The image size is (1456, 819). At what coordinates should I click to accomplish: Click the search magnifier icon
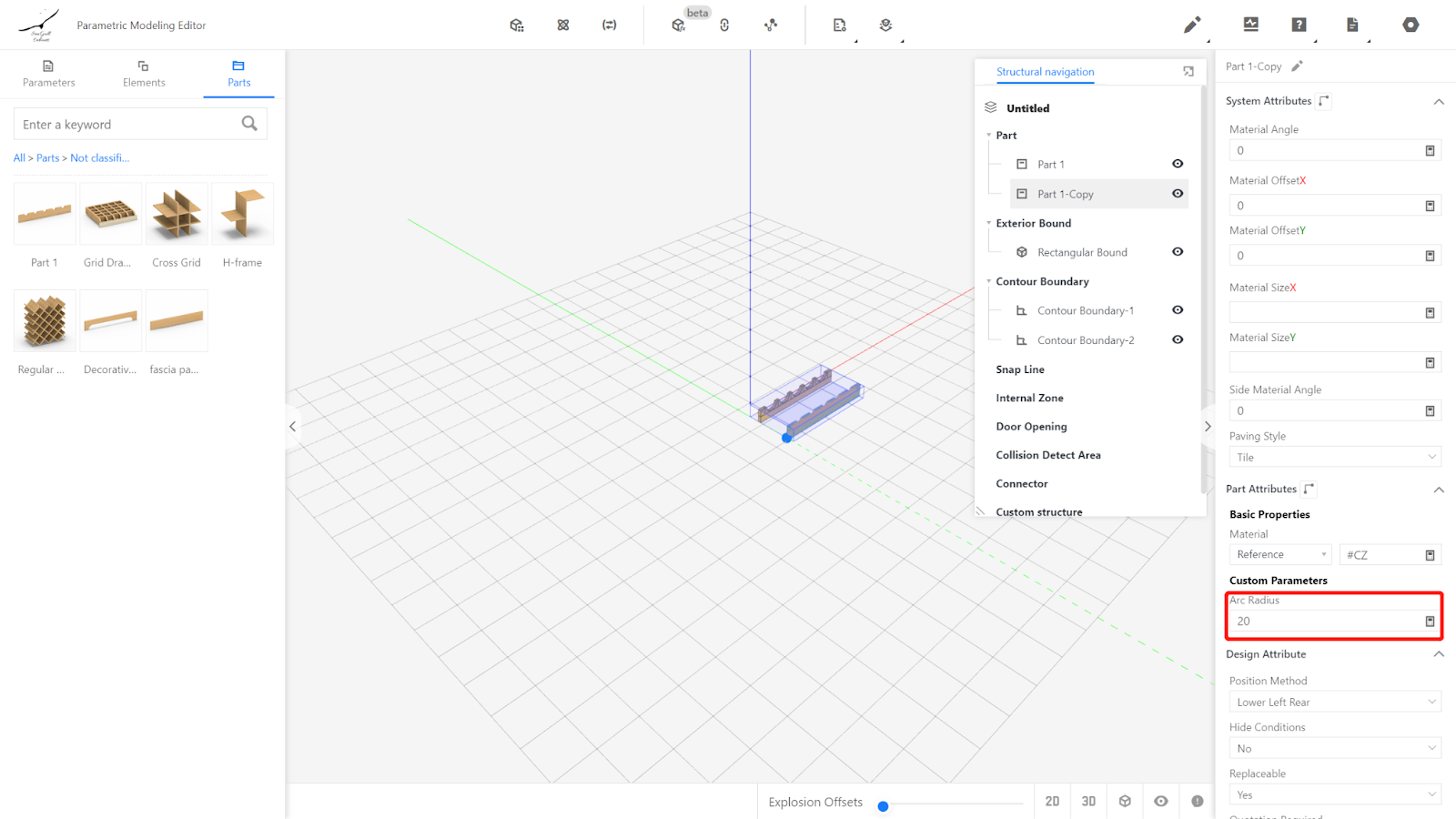coord(249,124)
